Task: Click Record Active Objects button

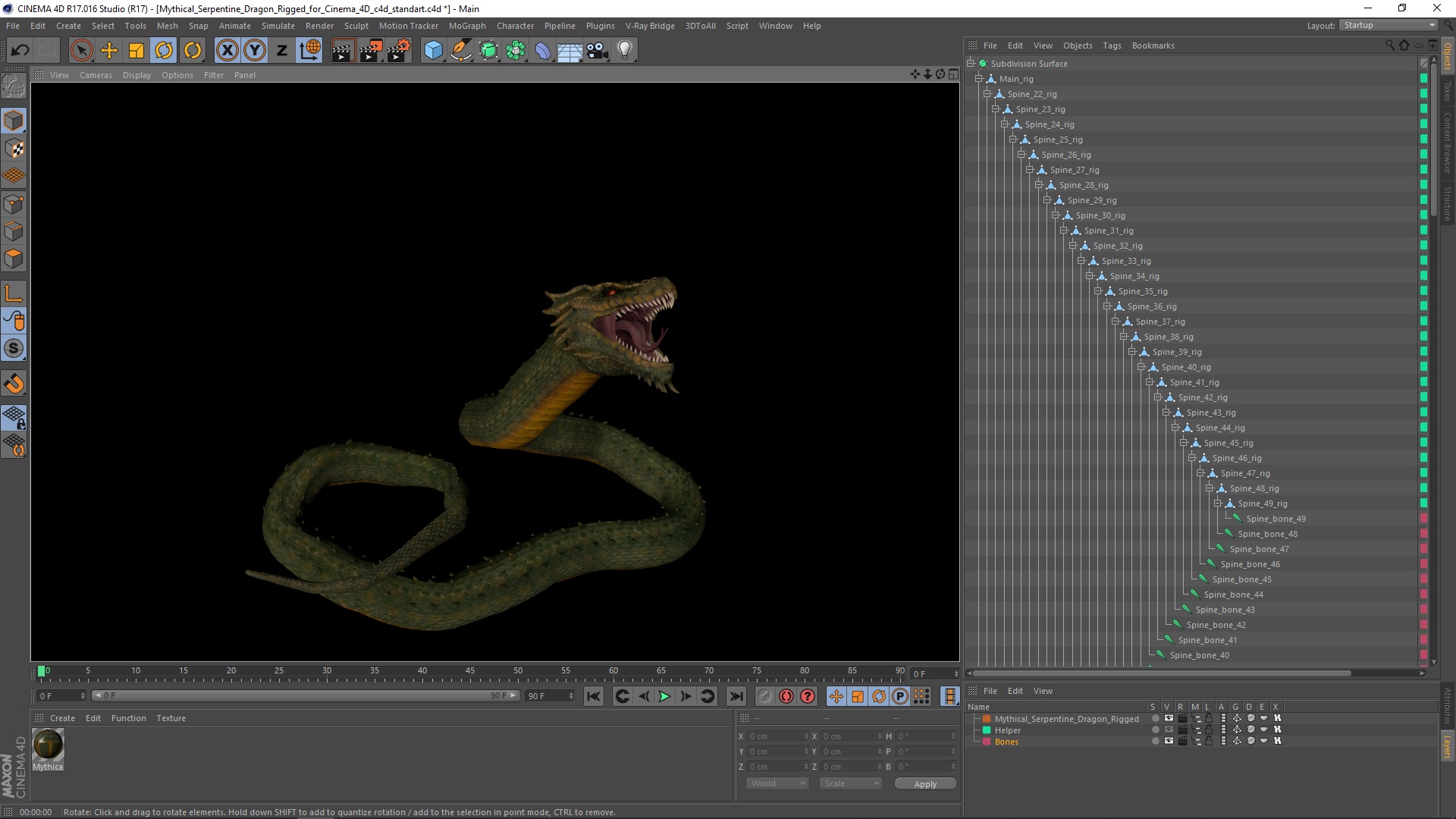Action: tap(764, 696)
